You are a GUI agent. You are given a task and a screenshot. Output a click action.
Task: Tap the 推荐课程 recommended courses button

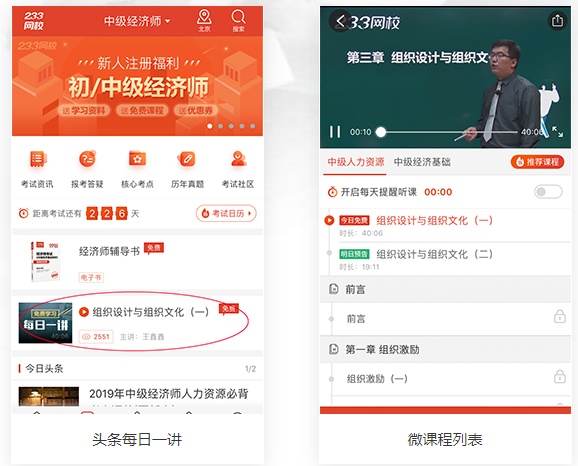(x=537, y=162)
